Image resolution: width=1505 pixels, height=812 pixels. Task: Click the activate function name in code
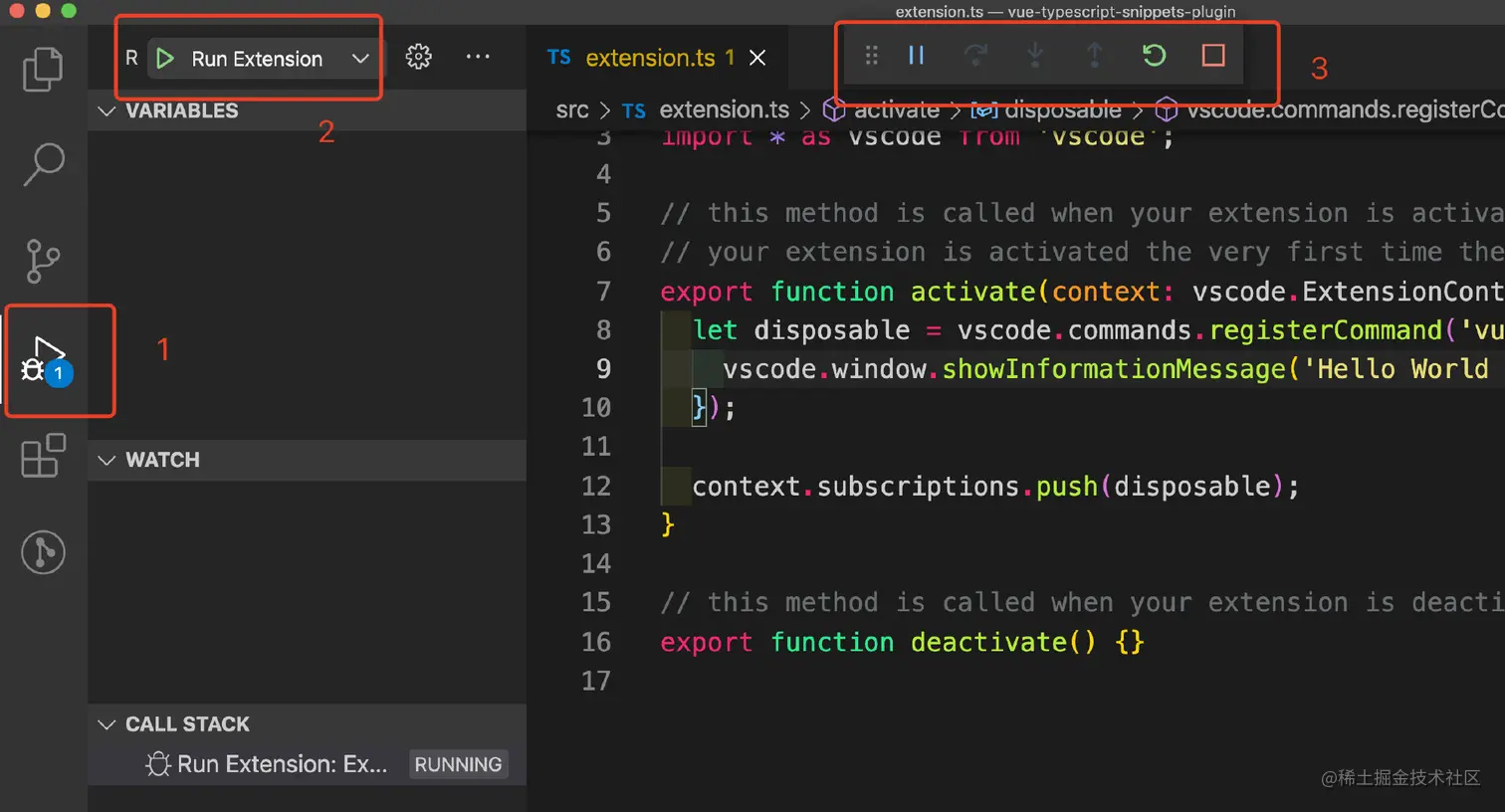[x=973, y=292]
